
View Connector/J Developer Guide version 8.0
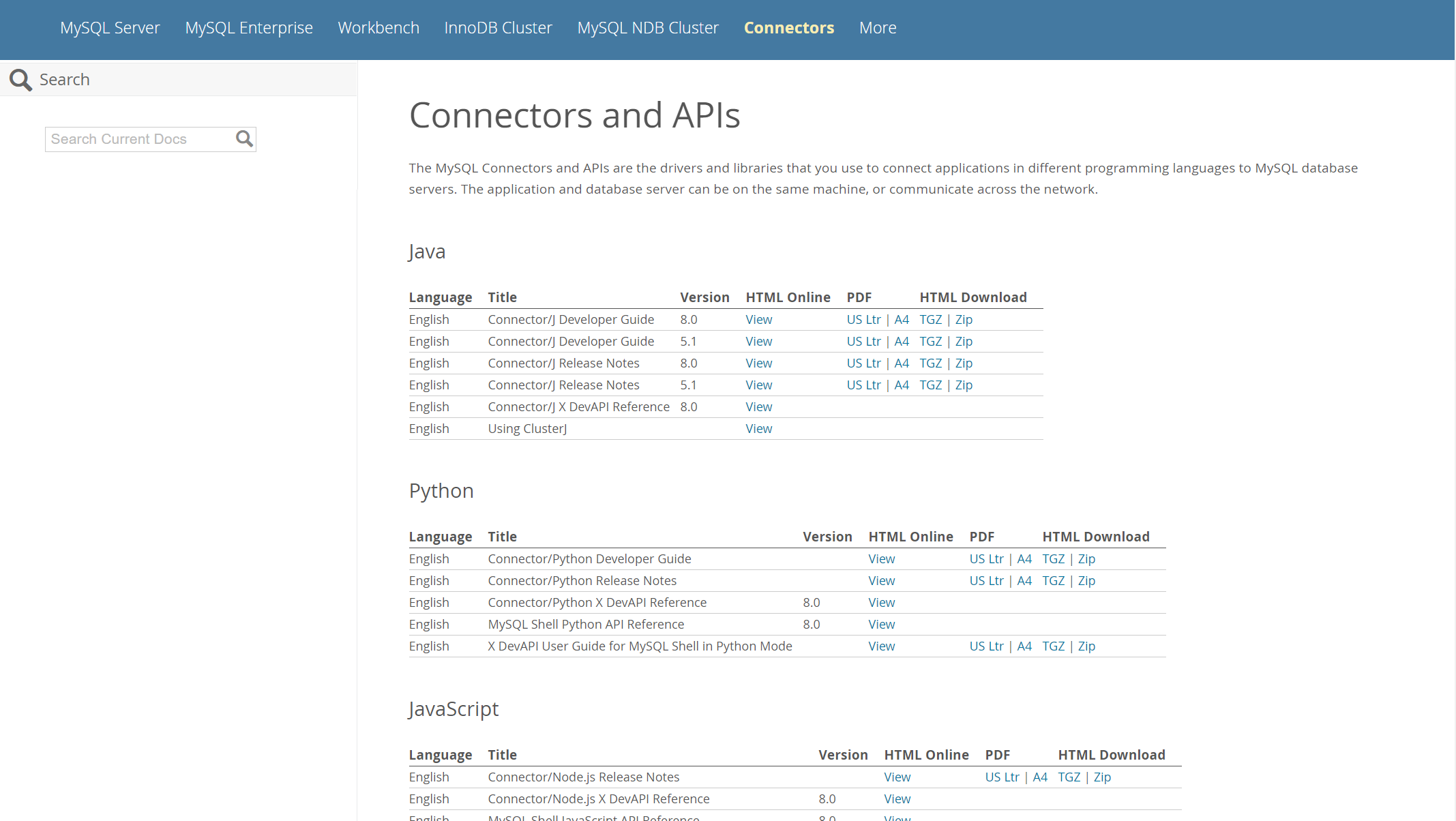758,319
